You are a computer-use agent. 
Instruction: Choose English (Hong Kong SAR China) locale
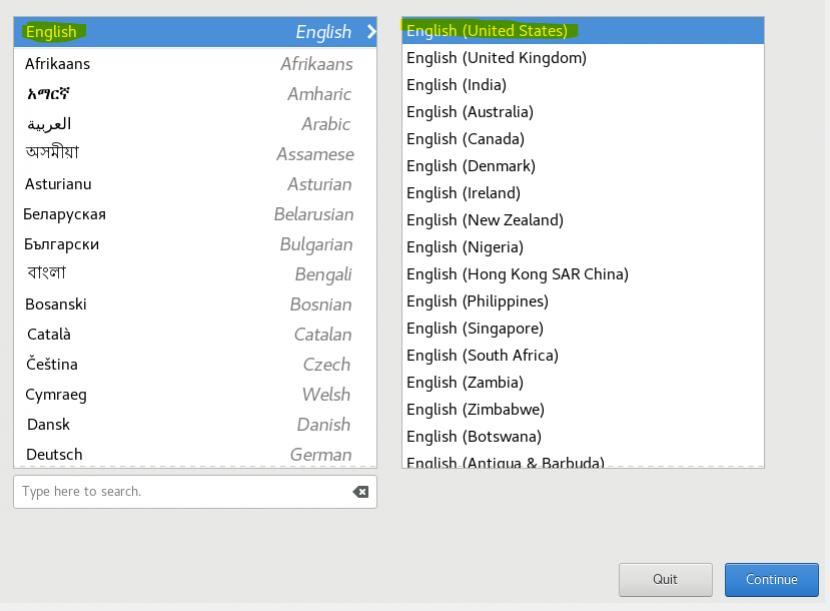coord(583,274)
